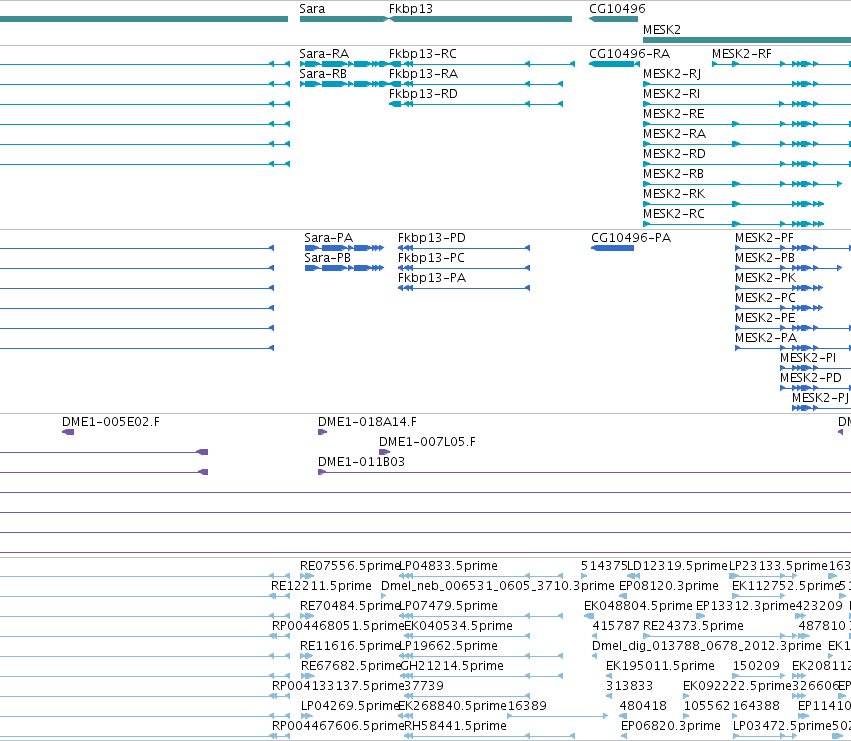Select EST EK195011.5prime
Viewport: 851px width, 741px height.
point(660,667)
